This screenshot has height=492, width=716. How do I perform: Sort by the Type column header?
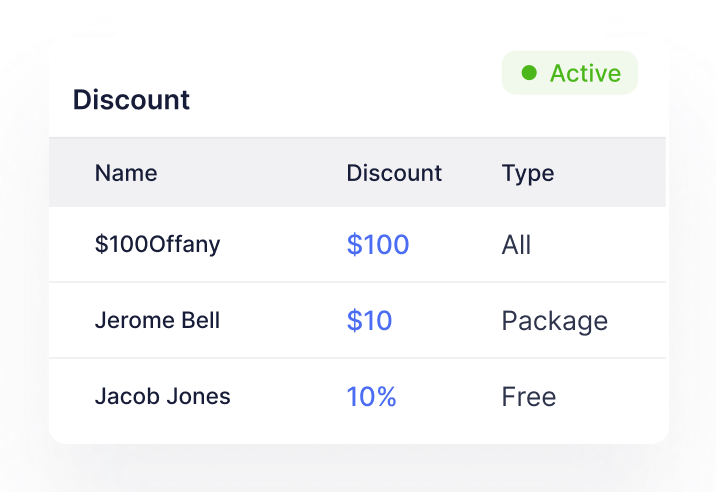pyautogui.click(x=528, y=173)
